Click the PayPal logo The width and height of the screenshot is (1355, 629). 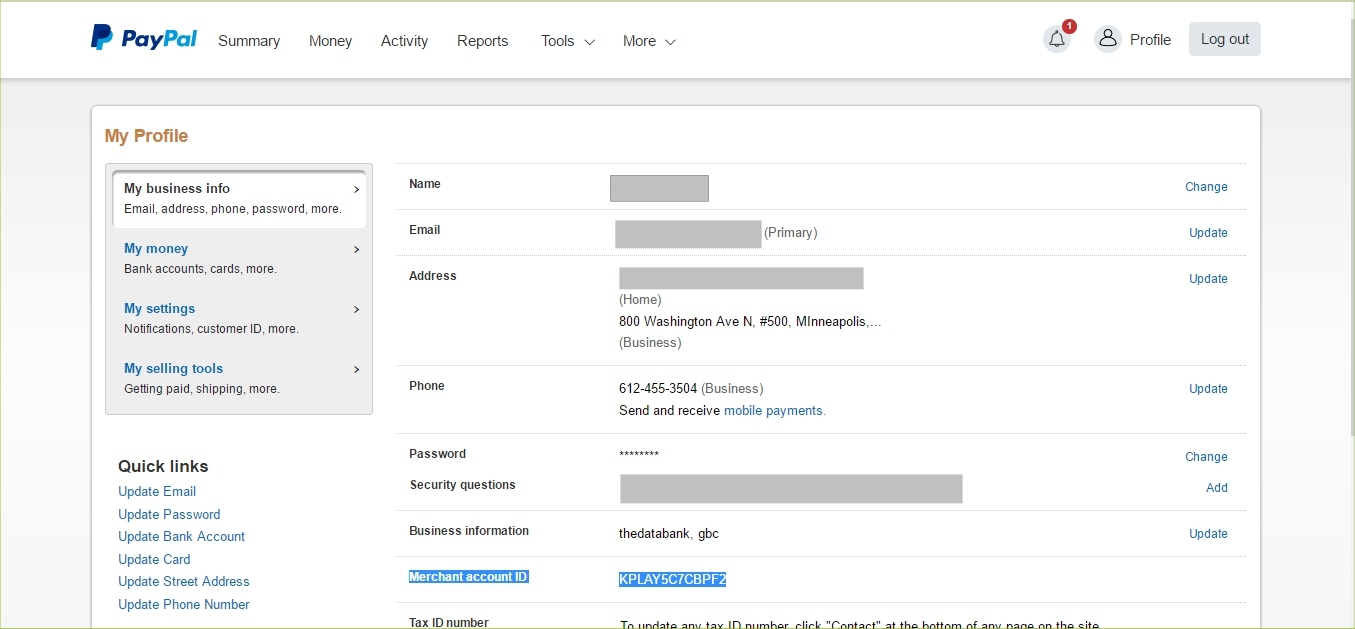click(x=144, y=38)
